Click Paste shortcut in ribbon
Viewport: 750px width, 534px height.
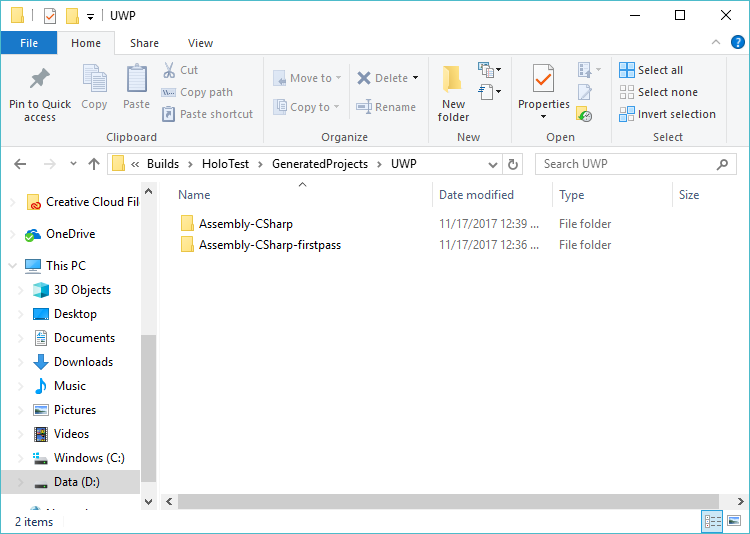[x=208, y=114]
